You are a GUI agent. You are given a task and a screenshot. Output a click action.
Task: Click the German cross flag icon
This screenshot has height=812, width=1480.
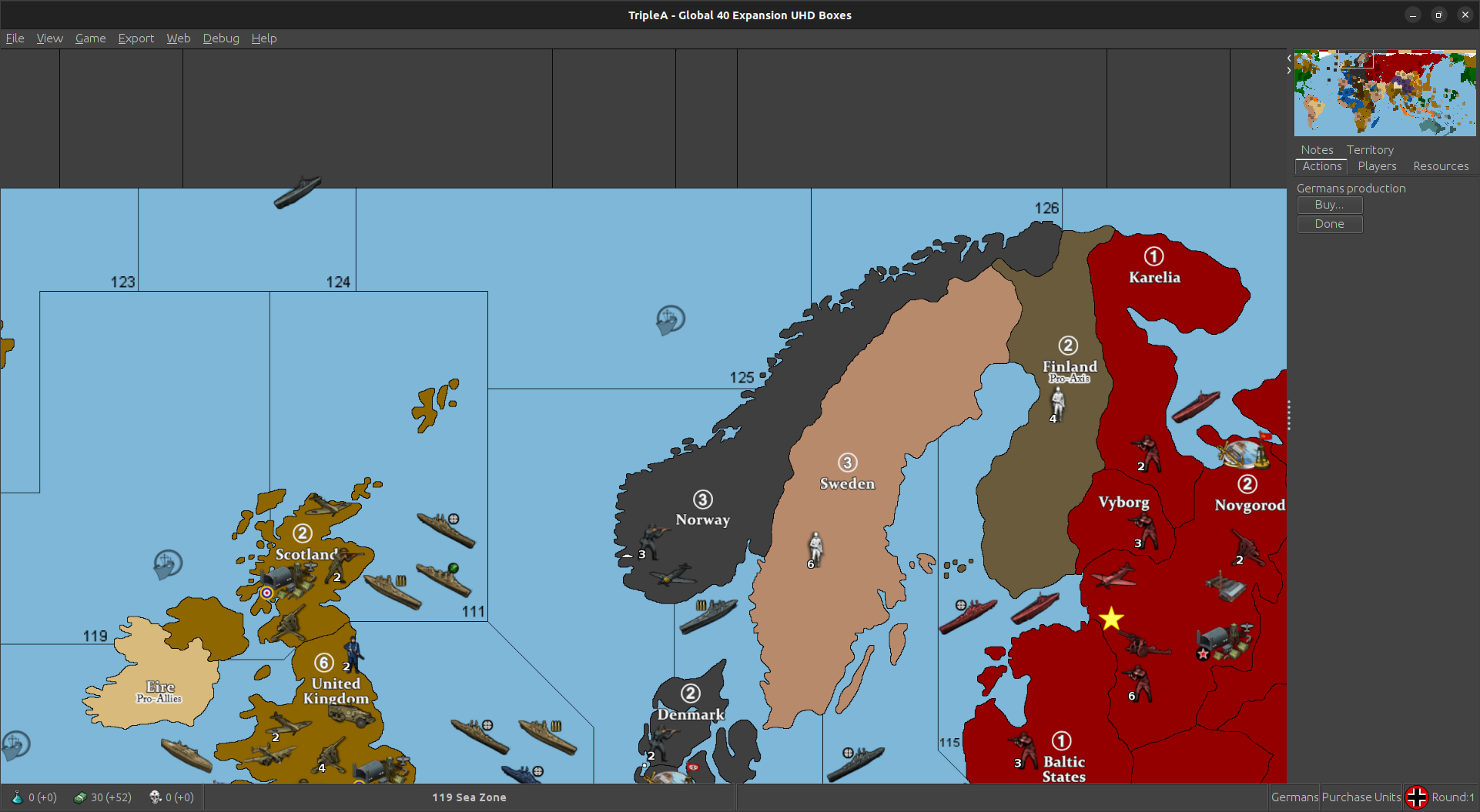pos(1417,797)
